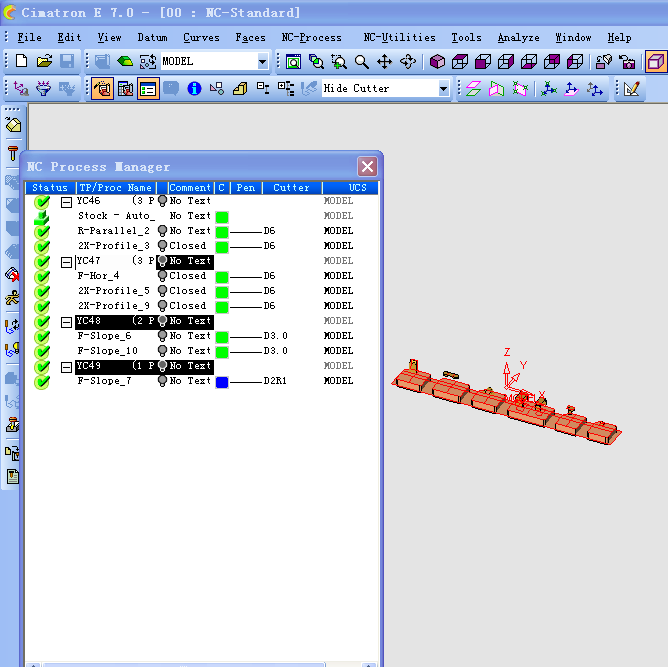Click the yellow figure icon in left sidebar
The height and width of the screenshot is (667, 668).
[12, 298]
